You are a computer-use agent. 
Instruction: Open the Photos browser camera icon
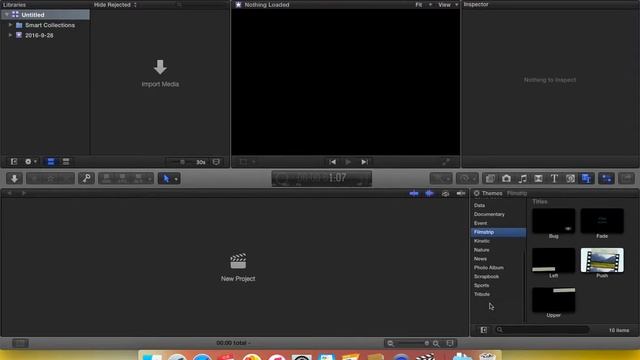pos(506,178)
